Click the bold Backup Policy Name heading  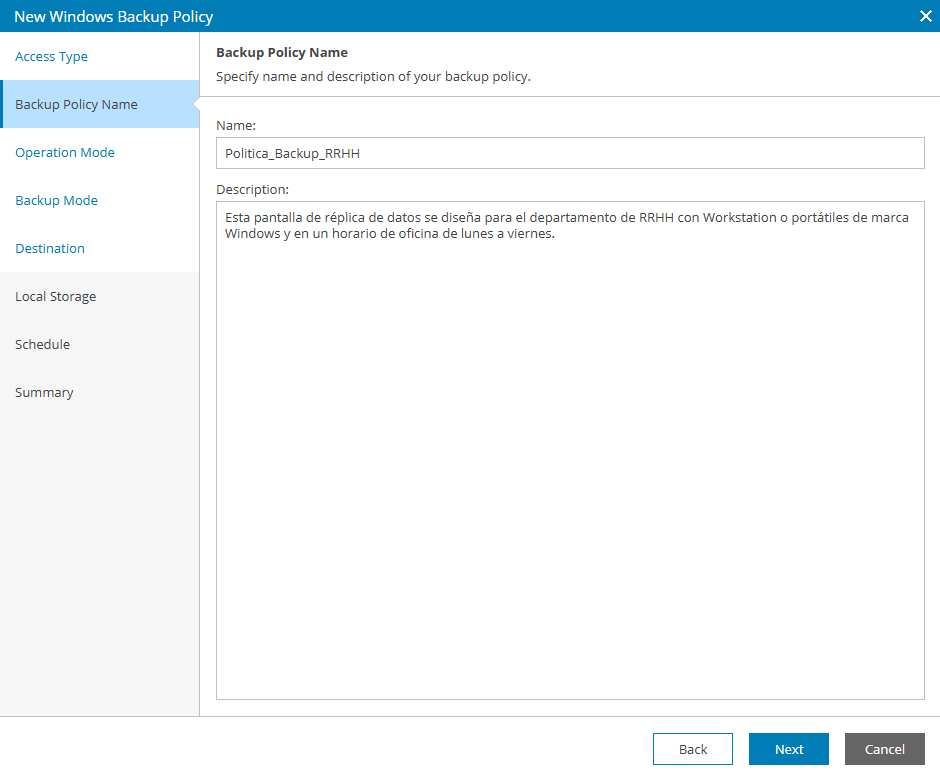point(282,53)
